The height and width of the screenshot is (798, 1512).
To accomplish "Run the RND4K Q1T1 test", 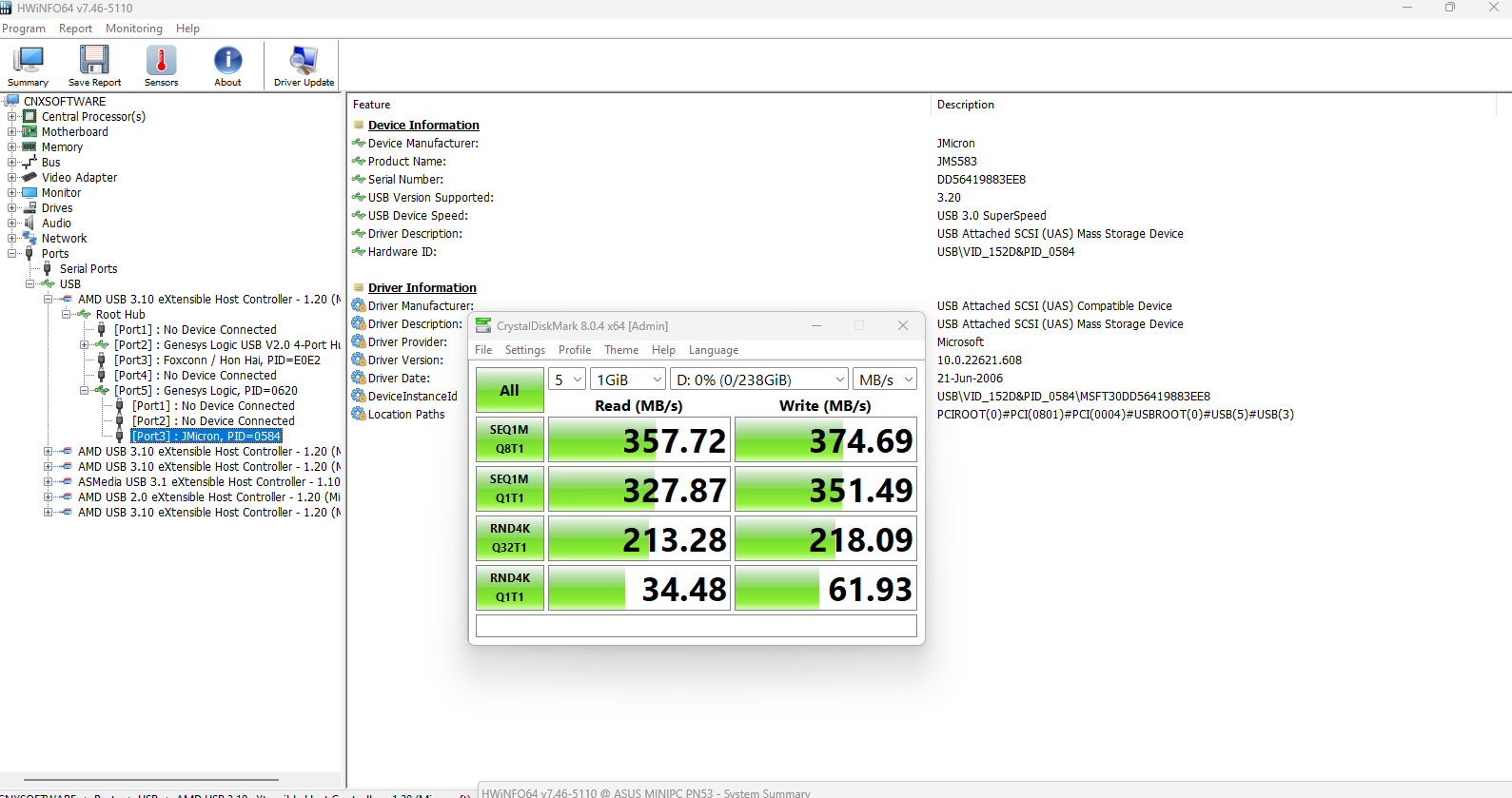I will click(510, 588).
